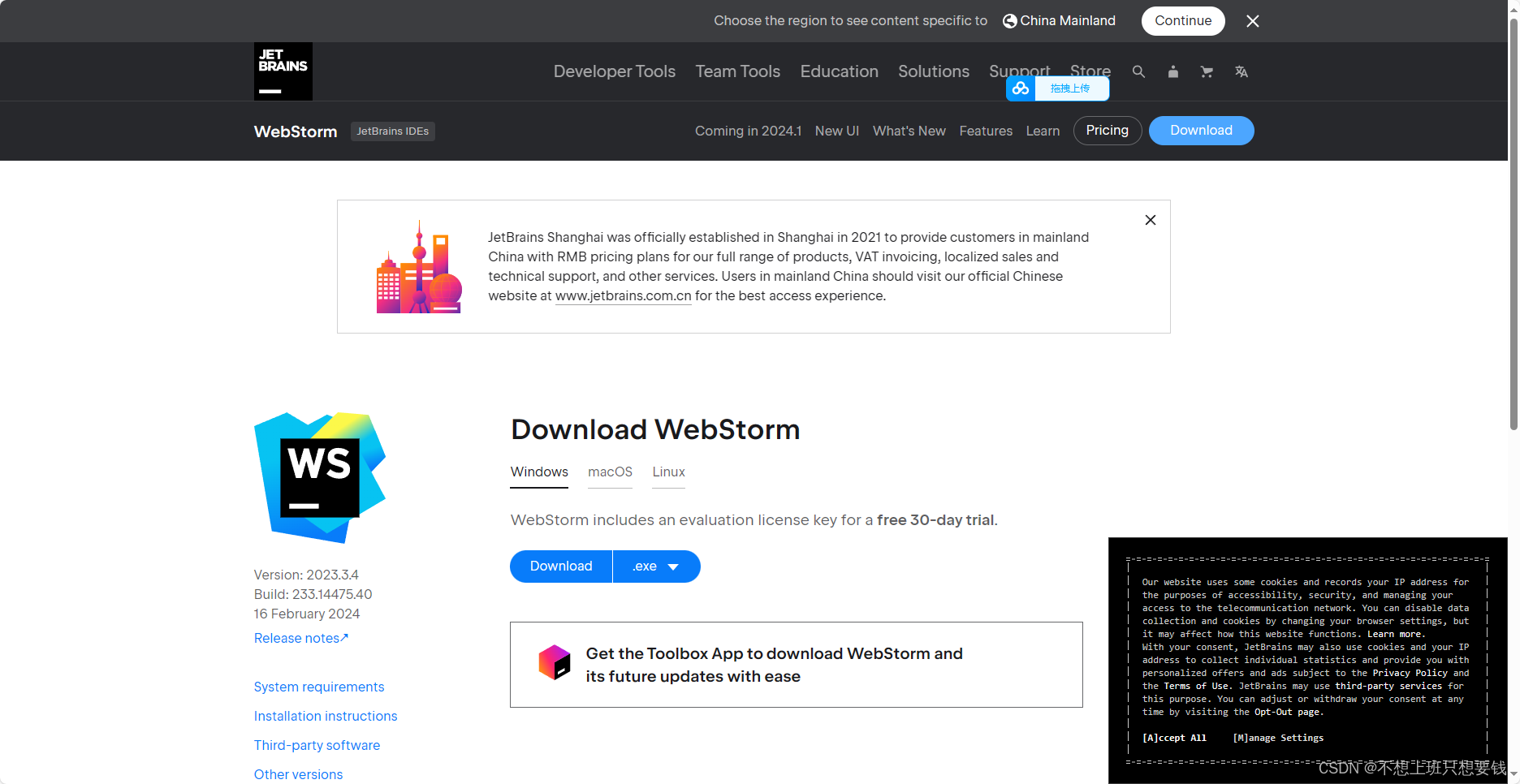Open the account profile icon

tap(1172, 71)
